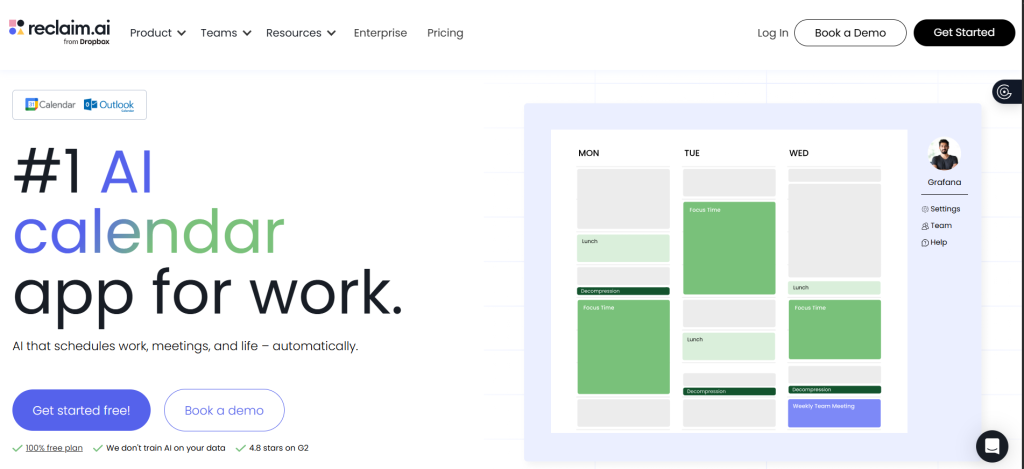The height and width of the screenshot is (469, 1024).
Task: Click the 'from Dropbox' text under logo
Action: pyautogui.click(x=86, y=42)
